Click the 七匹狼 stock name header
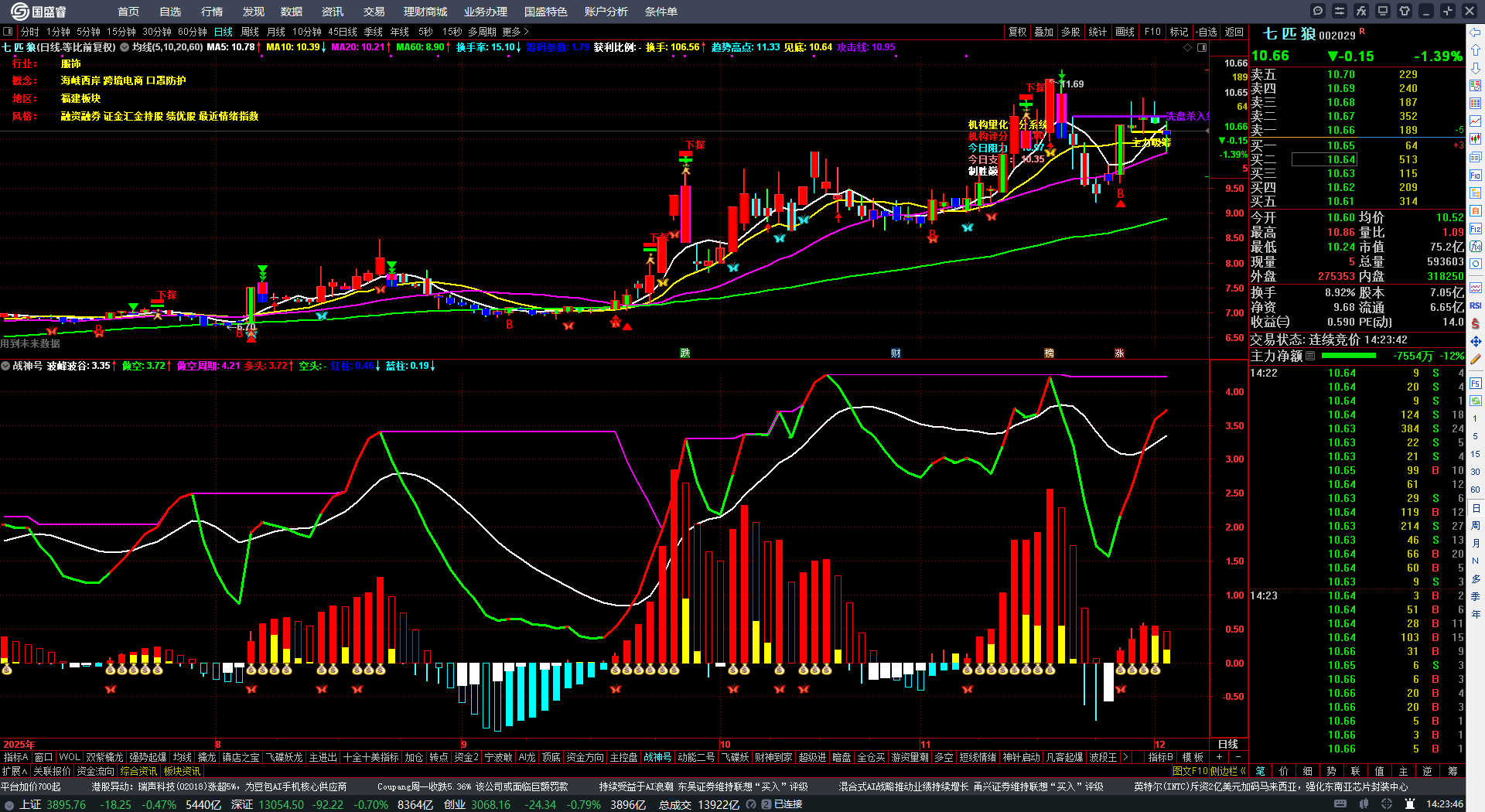The height and width of the screenshot is (812, 1485). [x=1289, y=34]
